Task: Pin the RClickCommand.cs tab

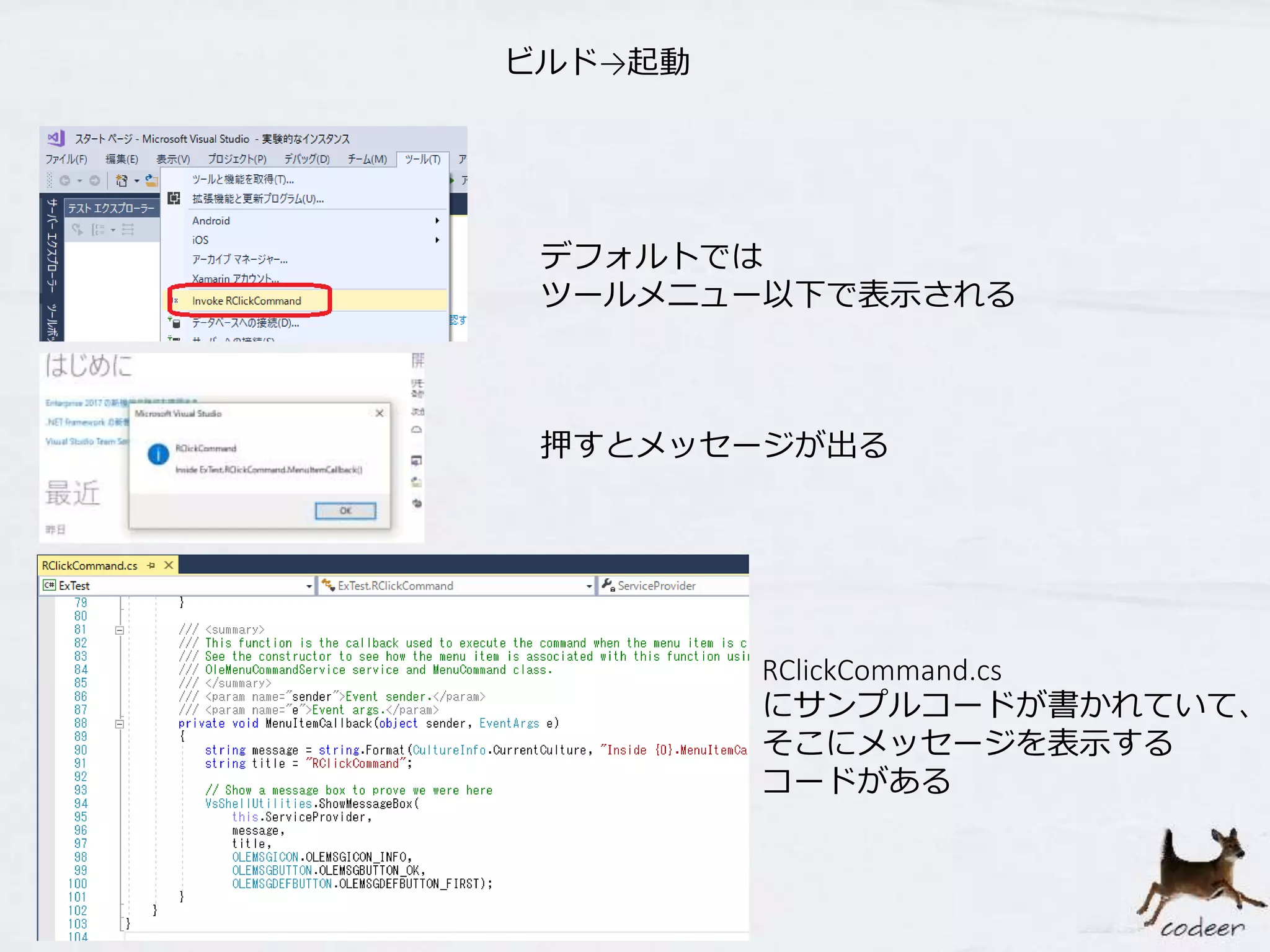Action: click(151, 565)
